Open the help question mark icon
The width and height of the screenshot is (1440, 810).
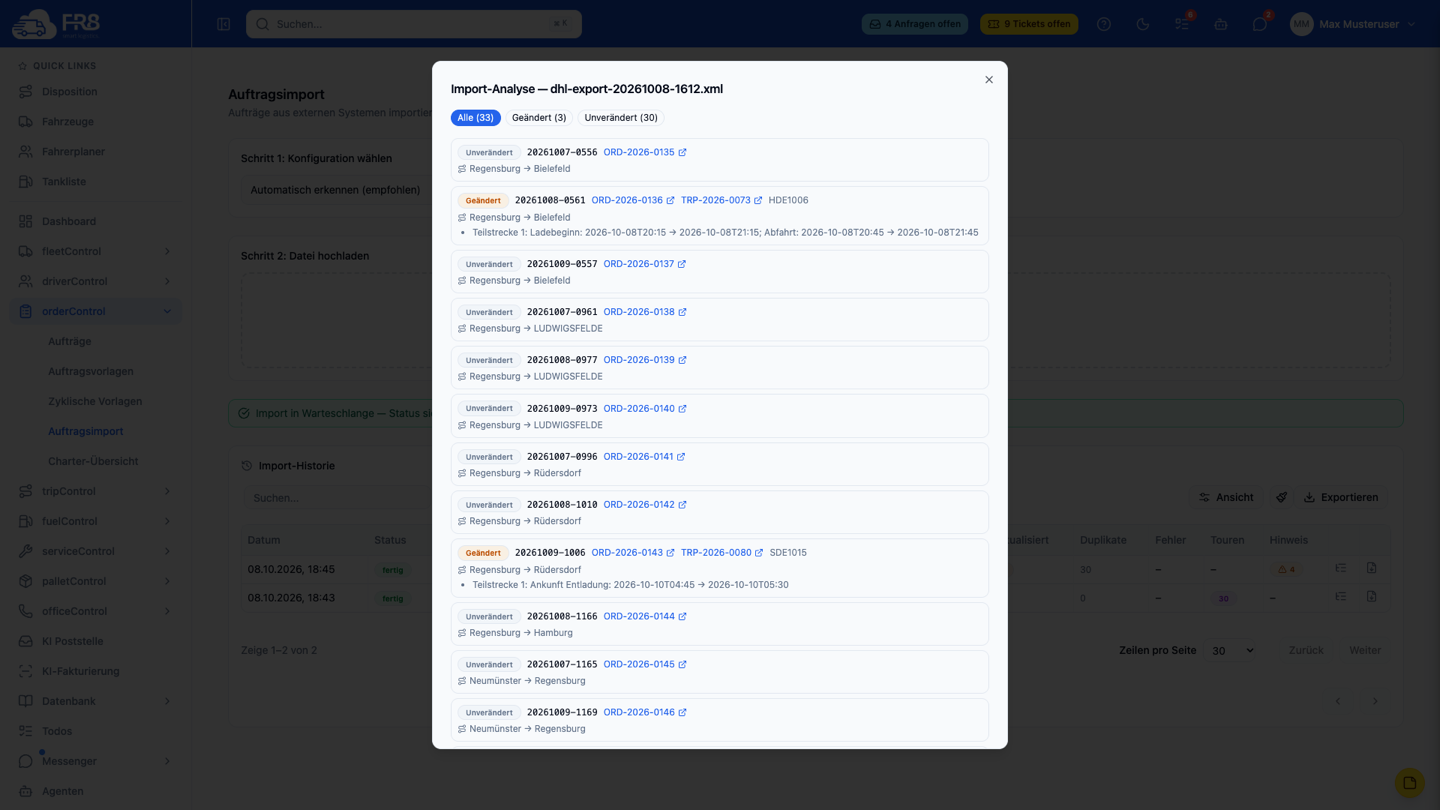[x=1104, y=24]
